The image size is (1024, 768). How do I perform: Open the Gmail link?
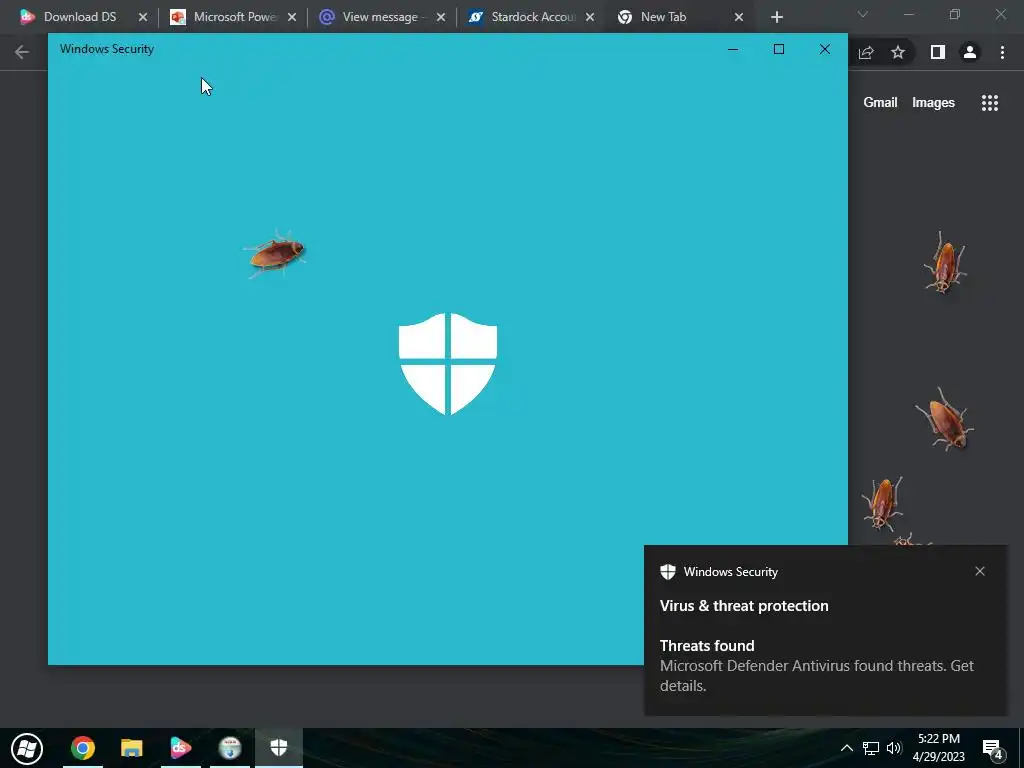[x=880, y=103]
